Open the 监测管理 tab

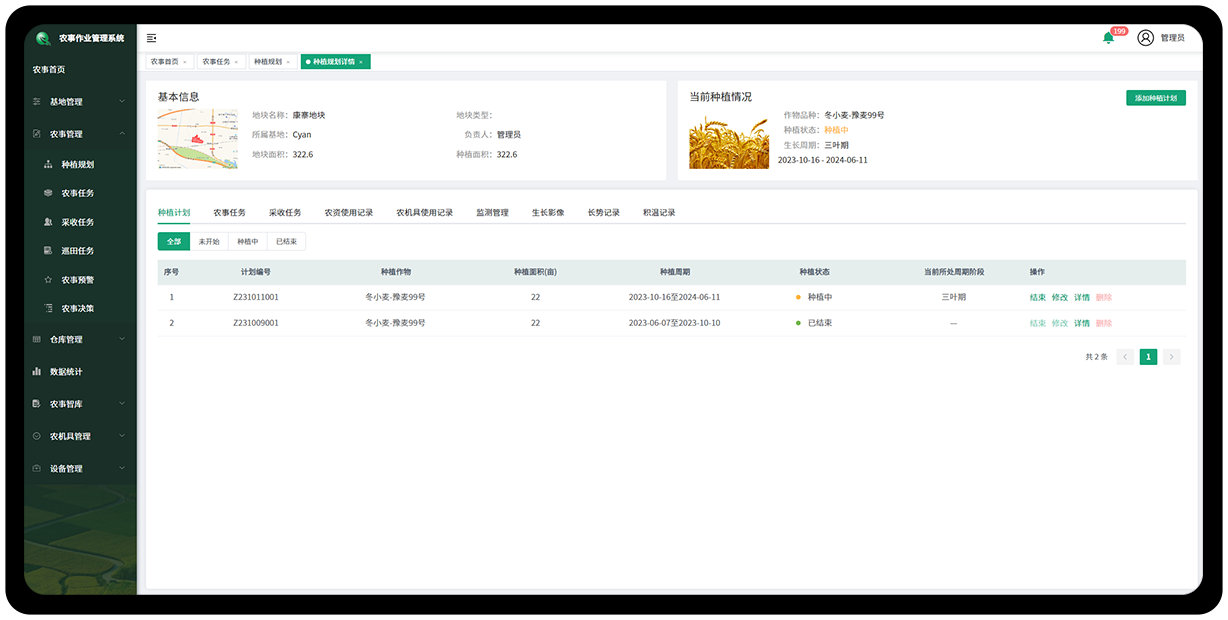(492, 212)
